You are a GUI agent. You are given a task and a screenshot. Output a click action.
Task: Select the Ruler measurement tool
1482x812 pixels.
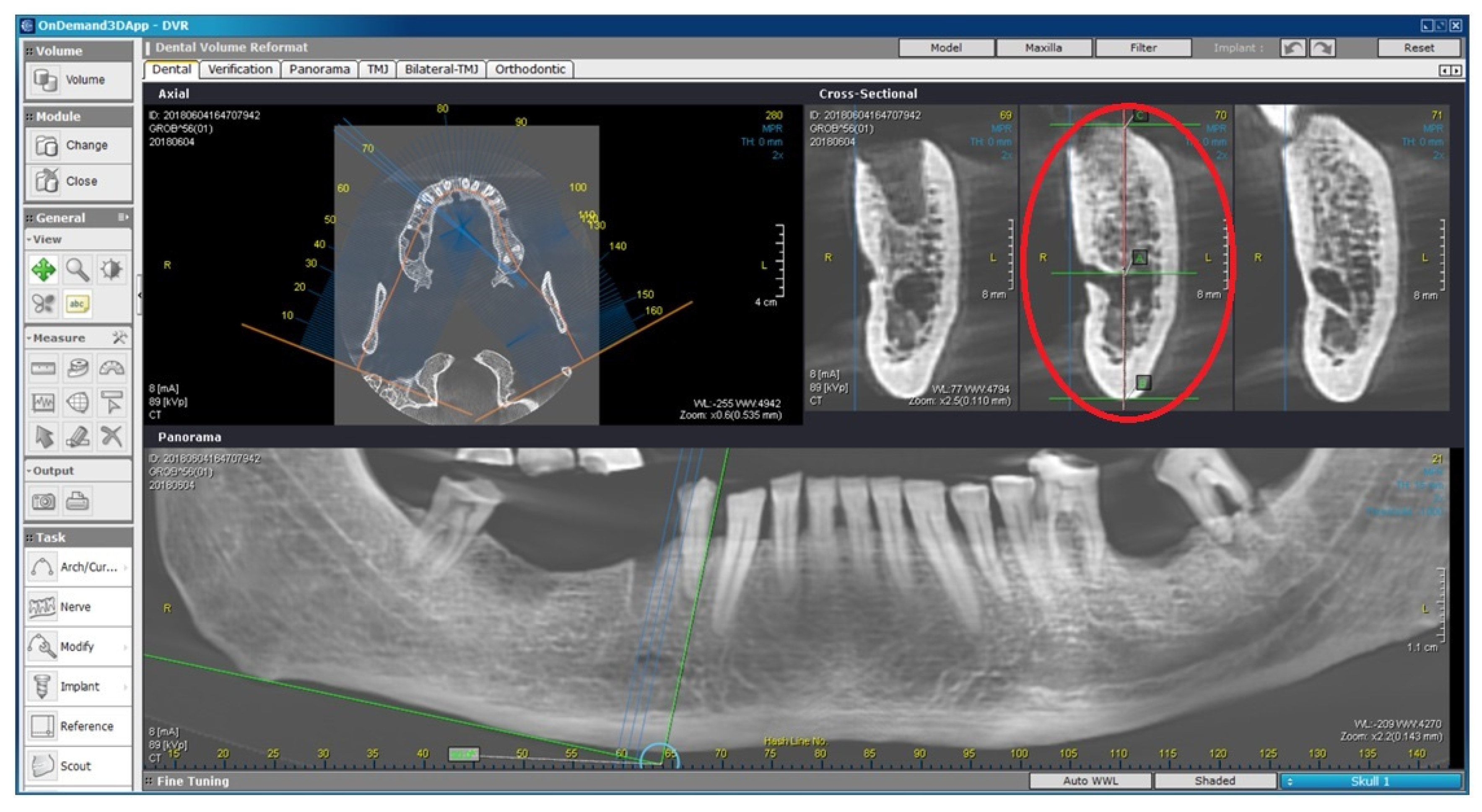(x=43, y=368)
